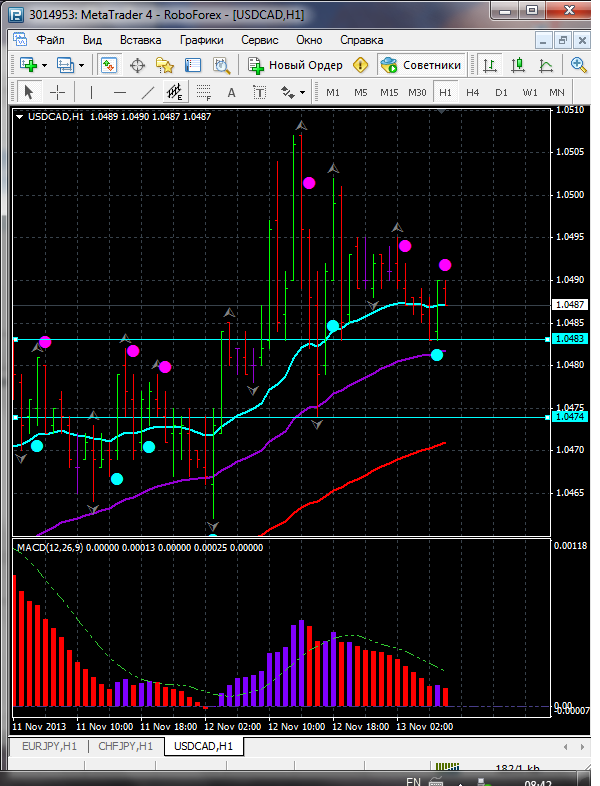
Task: Switch chart to bar chart mode
Action: pos(490,65)
